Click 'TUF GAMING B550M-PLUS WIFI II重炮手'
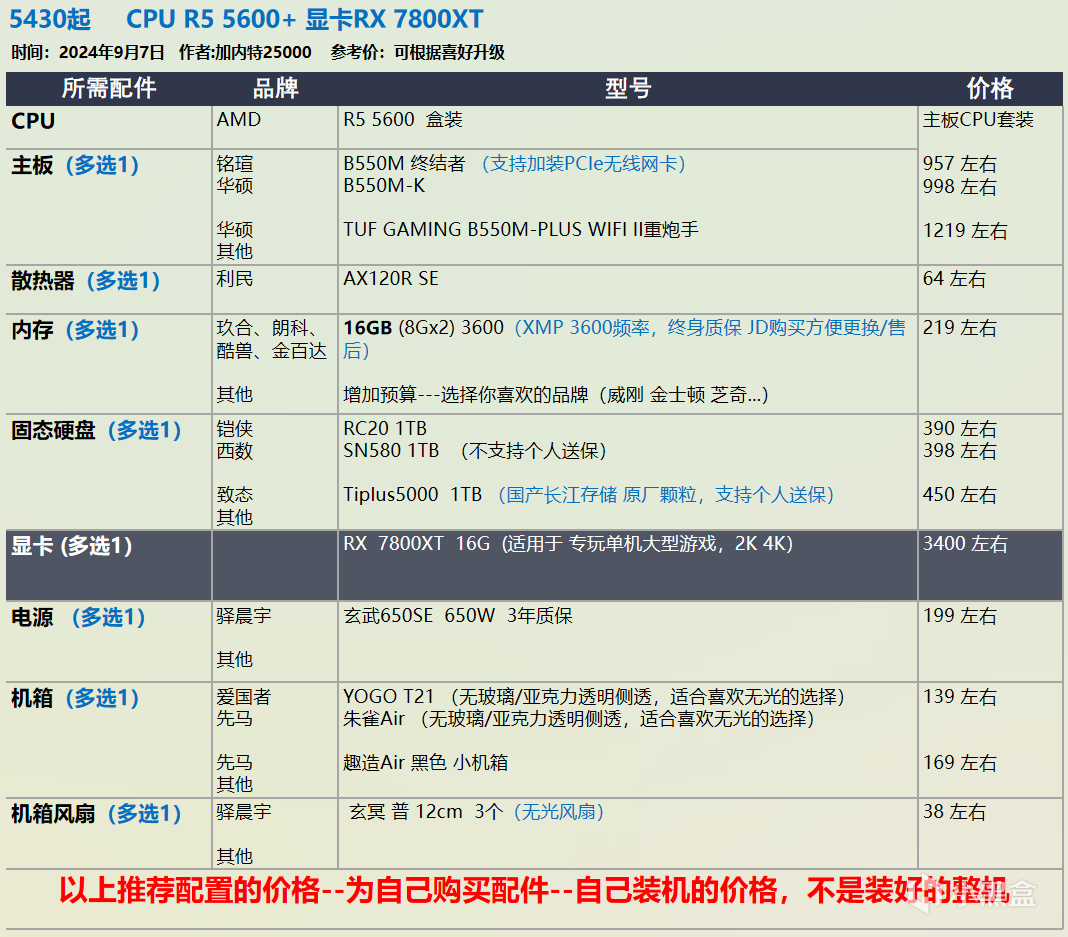Image resolution: width=1068 pixels, height=937 pixels. tap(521, 229)
